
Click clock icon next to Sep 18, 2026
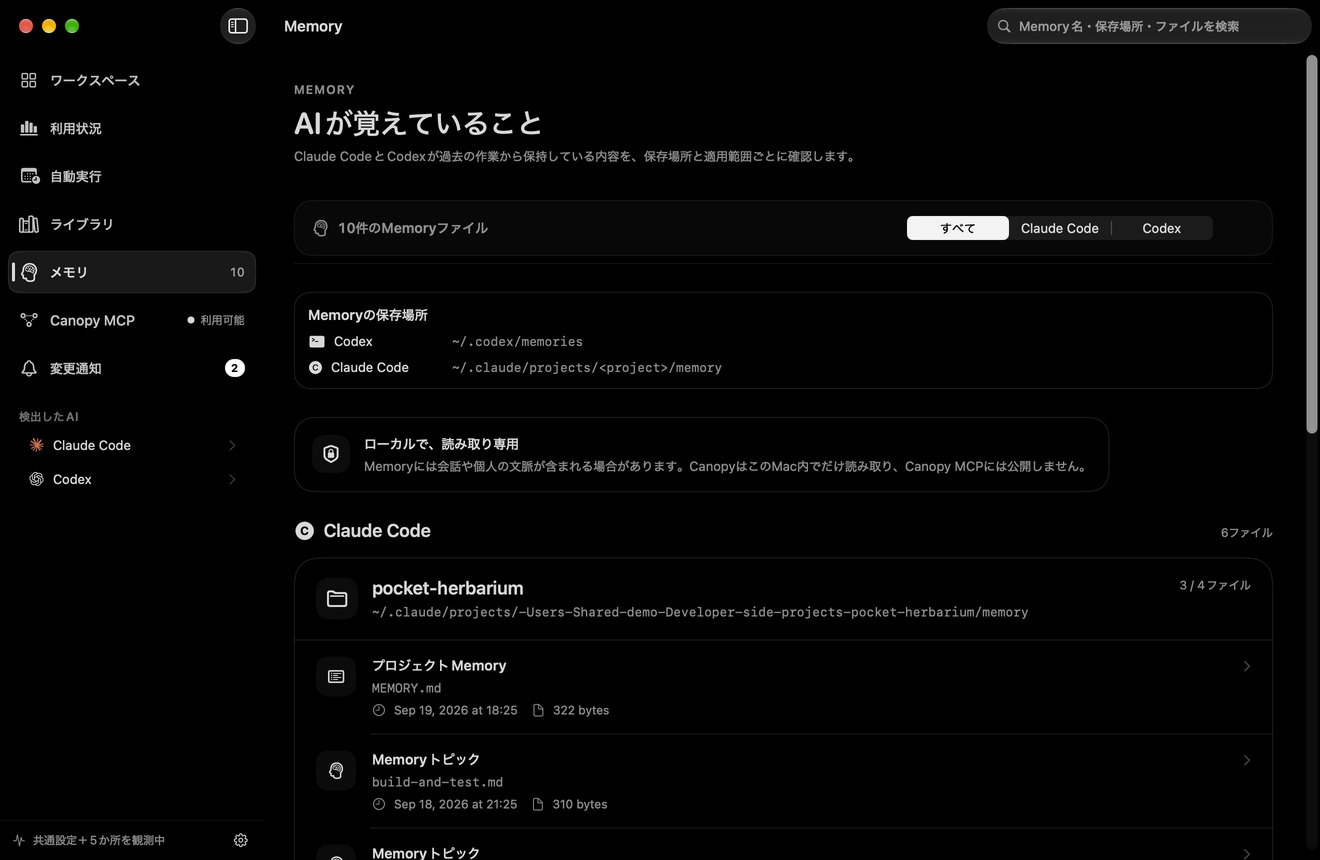378,804
